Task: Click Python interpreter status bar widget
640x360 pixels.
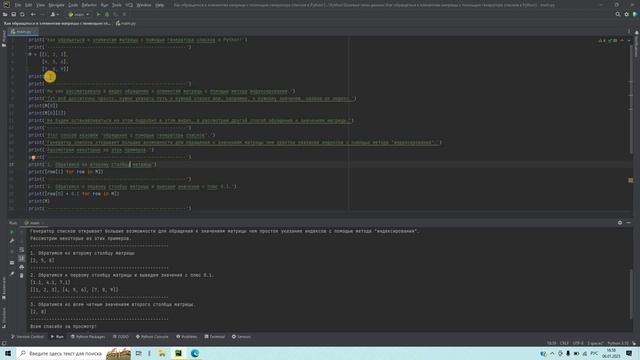Action: (x=618, y=343)
